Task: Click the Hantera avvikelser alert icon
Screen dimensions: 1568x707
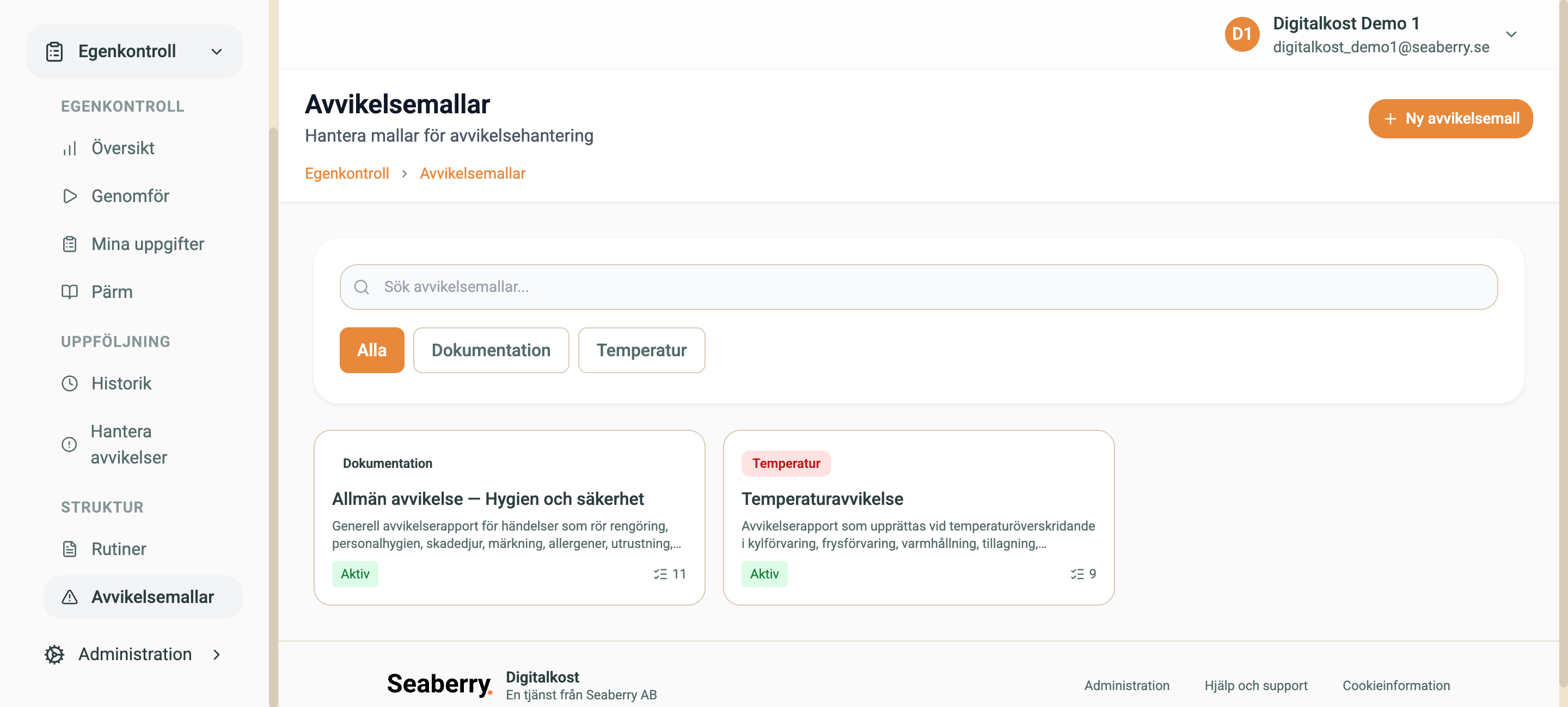Action: point(69,444)
